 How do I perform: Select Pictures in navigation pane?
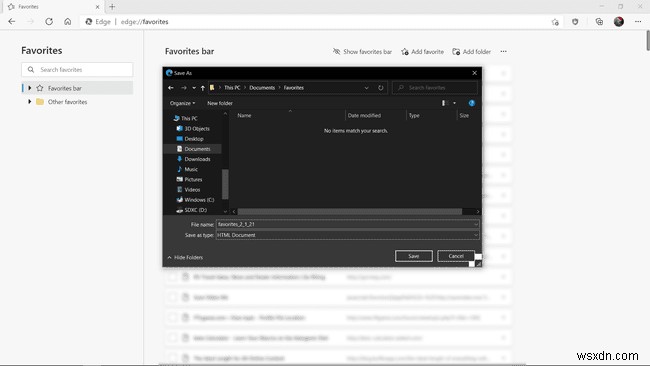189,179
